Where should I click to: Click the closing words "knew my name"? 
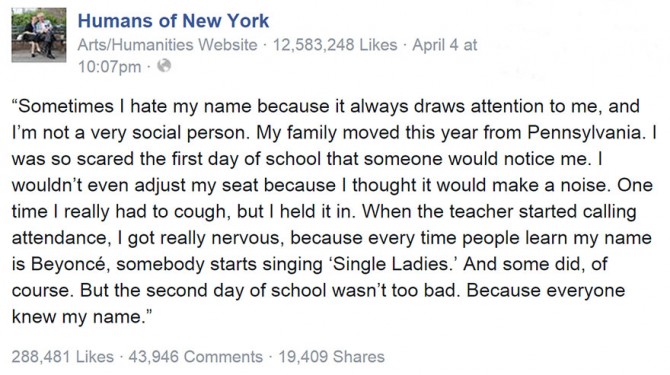(77, 316)
